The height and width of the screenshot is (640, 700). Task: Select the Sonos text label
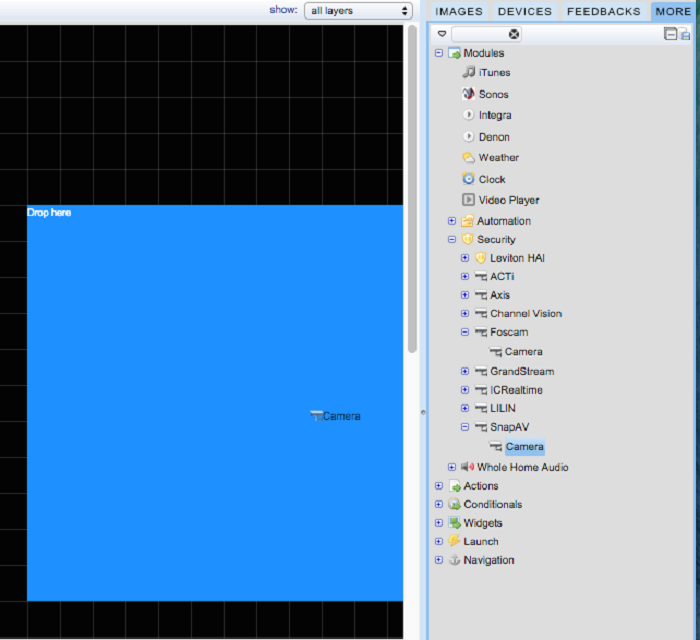[494, 94]
